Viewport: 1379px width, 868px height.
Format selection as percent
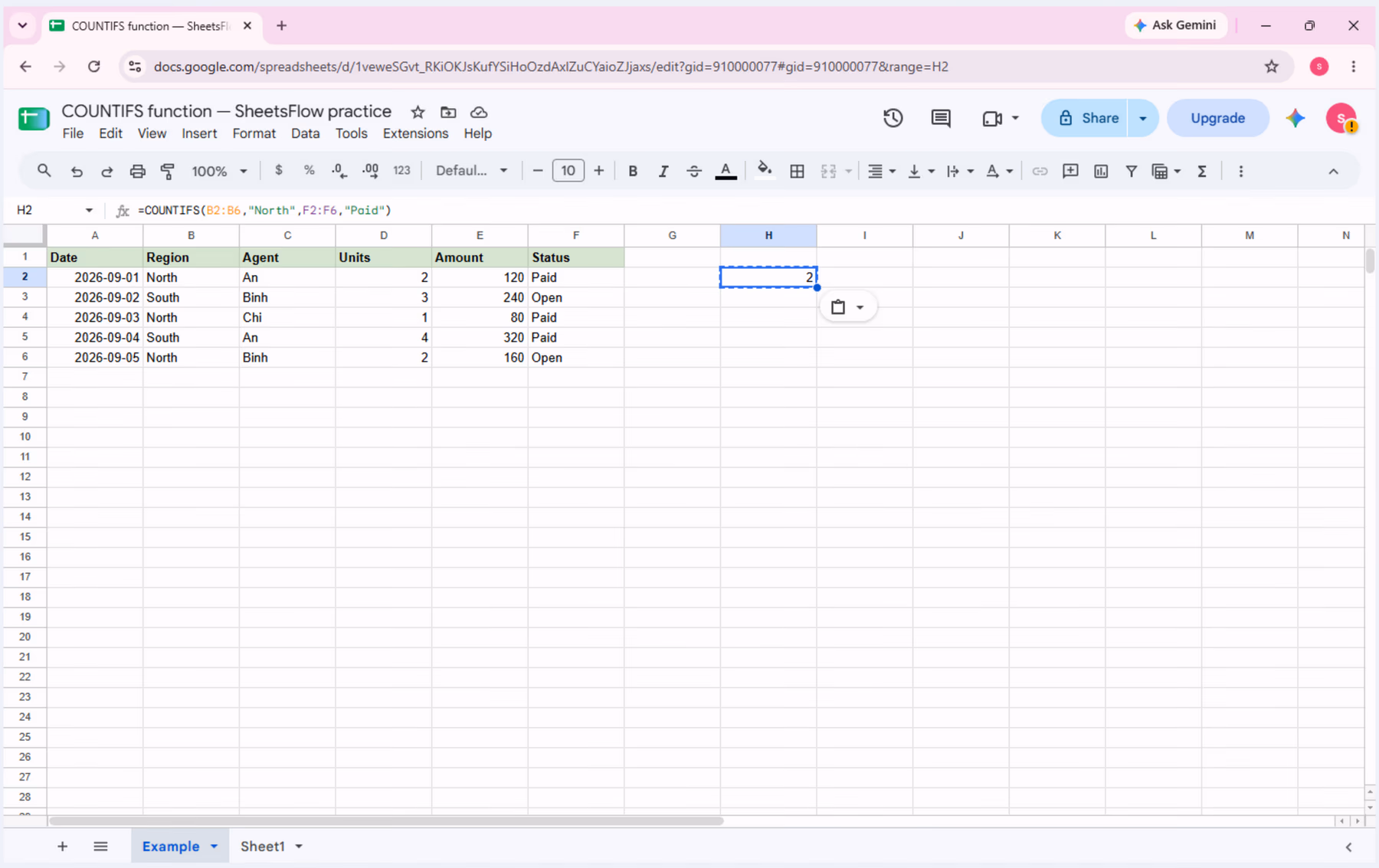[309, 171]
